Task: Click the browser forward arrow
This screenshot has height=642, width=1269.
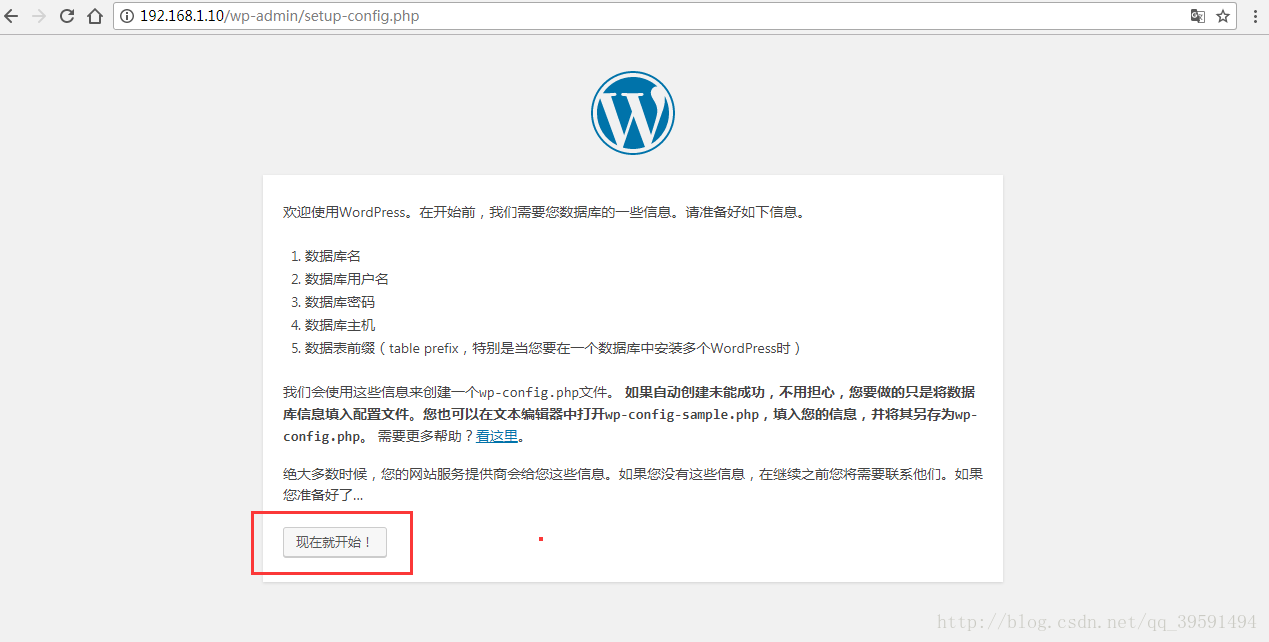Action: tap(39, 16)
